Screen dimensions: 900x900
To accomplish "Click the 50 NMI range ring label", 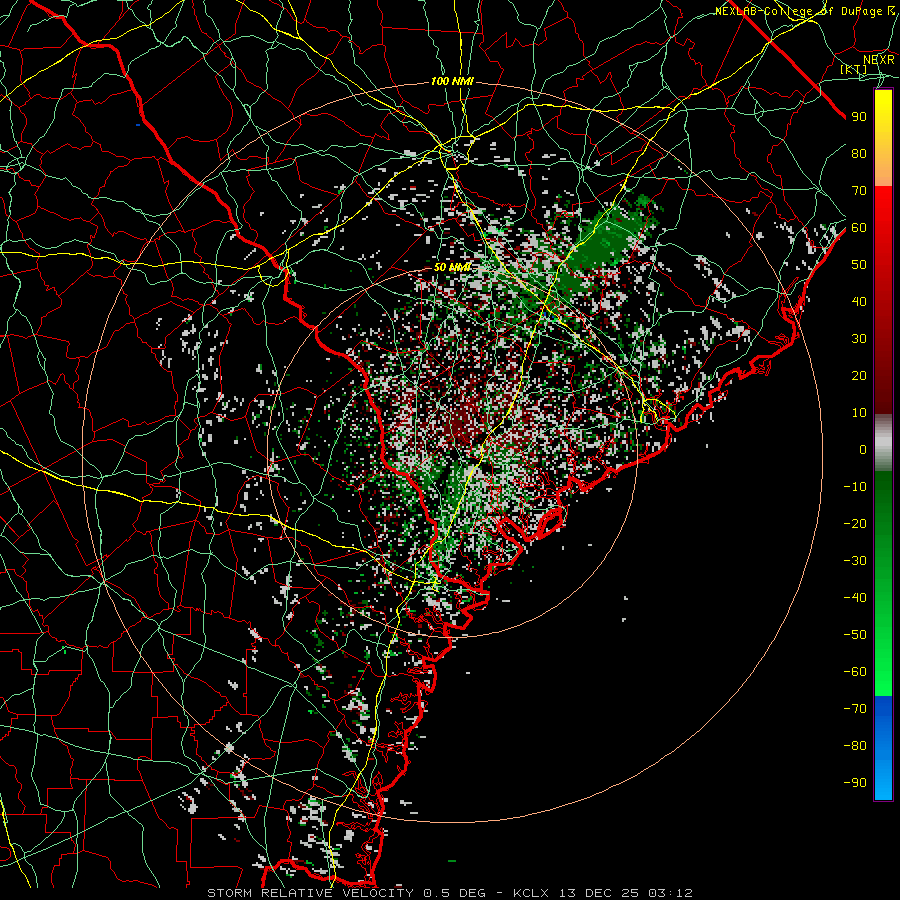I will (x=452, y=267).
